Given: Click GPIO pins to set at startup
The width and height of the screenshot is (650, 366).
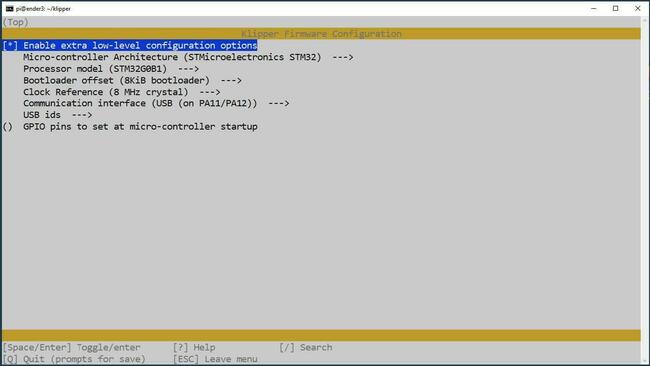Looking at the screenshot, I should tap(140, 127).
